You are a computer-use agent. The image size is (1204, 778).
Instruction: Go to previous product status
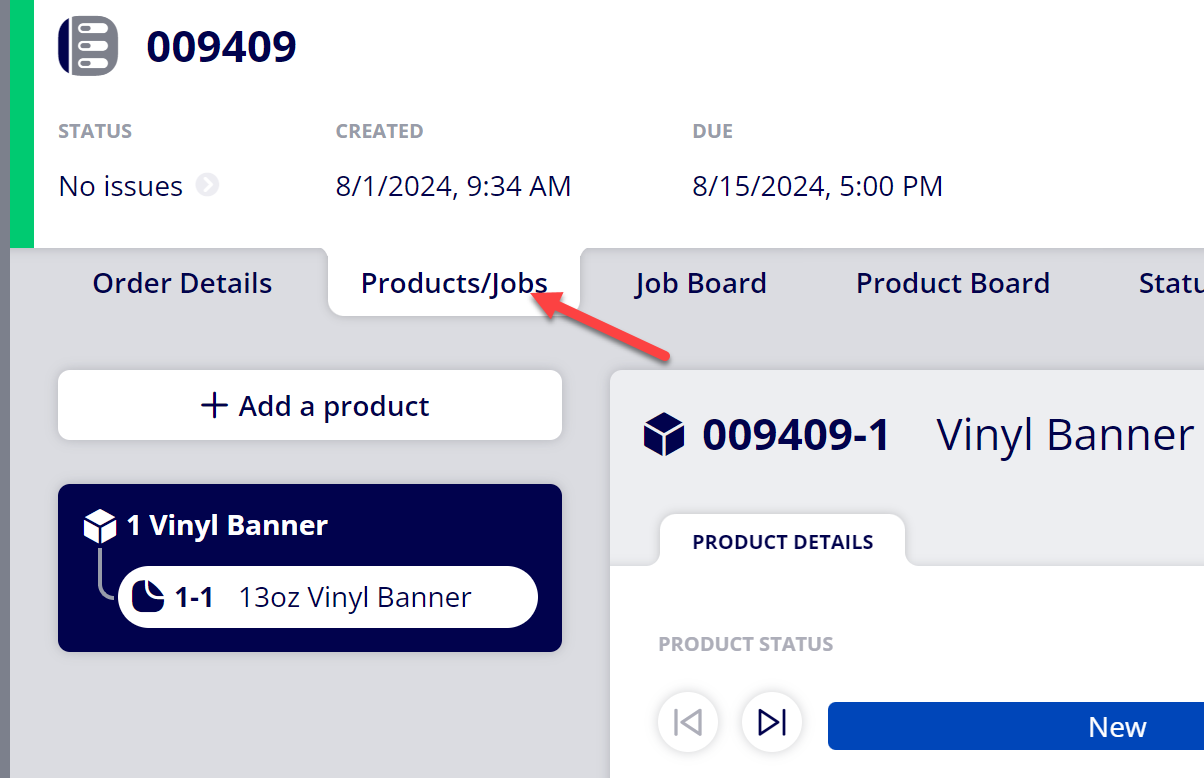pos(688,721)
